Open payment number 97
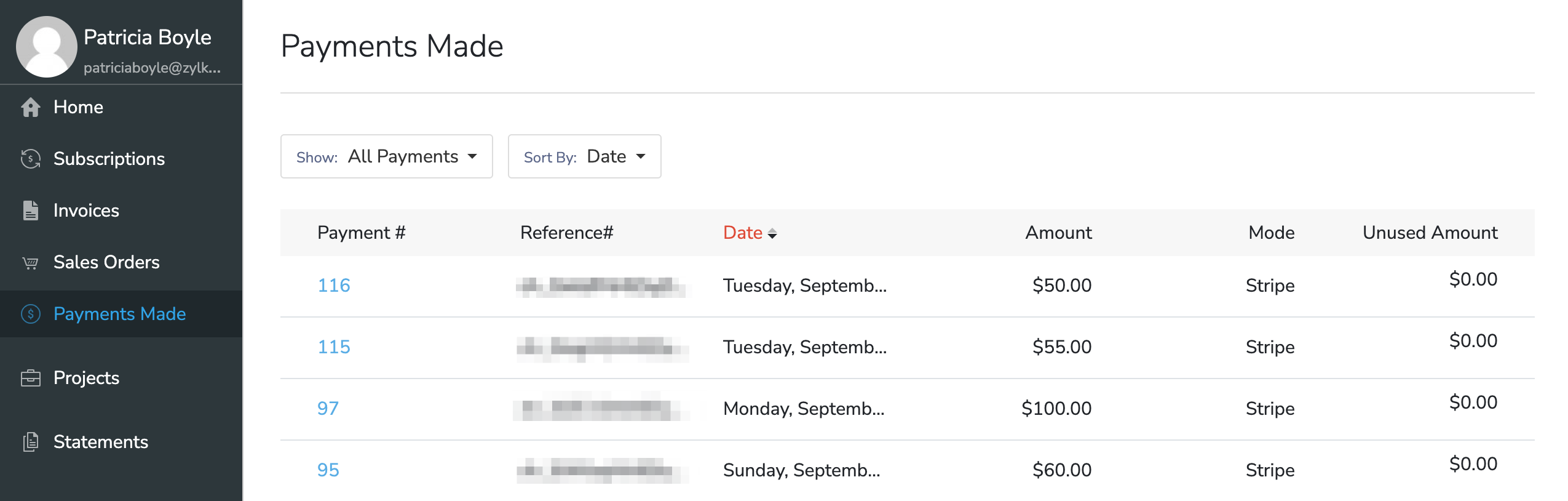Image resolution: width=1568 pixels, height=501 pixels. tap(328, 409)
